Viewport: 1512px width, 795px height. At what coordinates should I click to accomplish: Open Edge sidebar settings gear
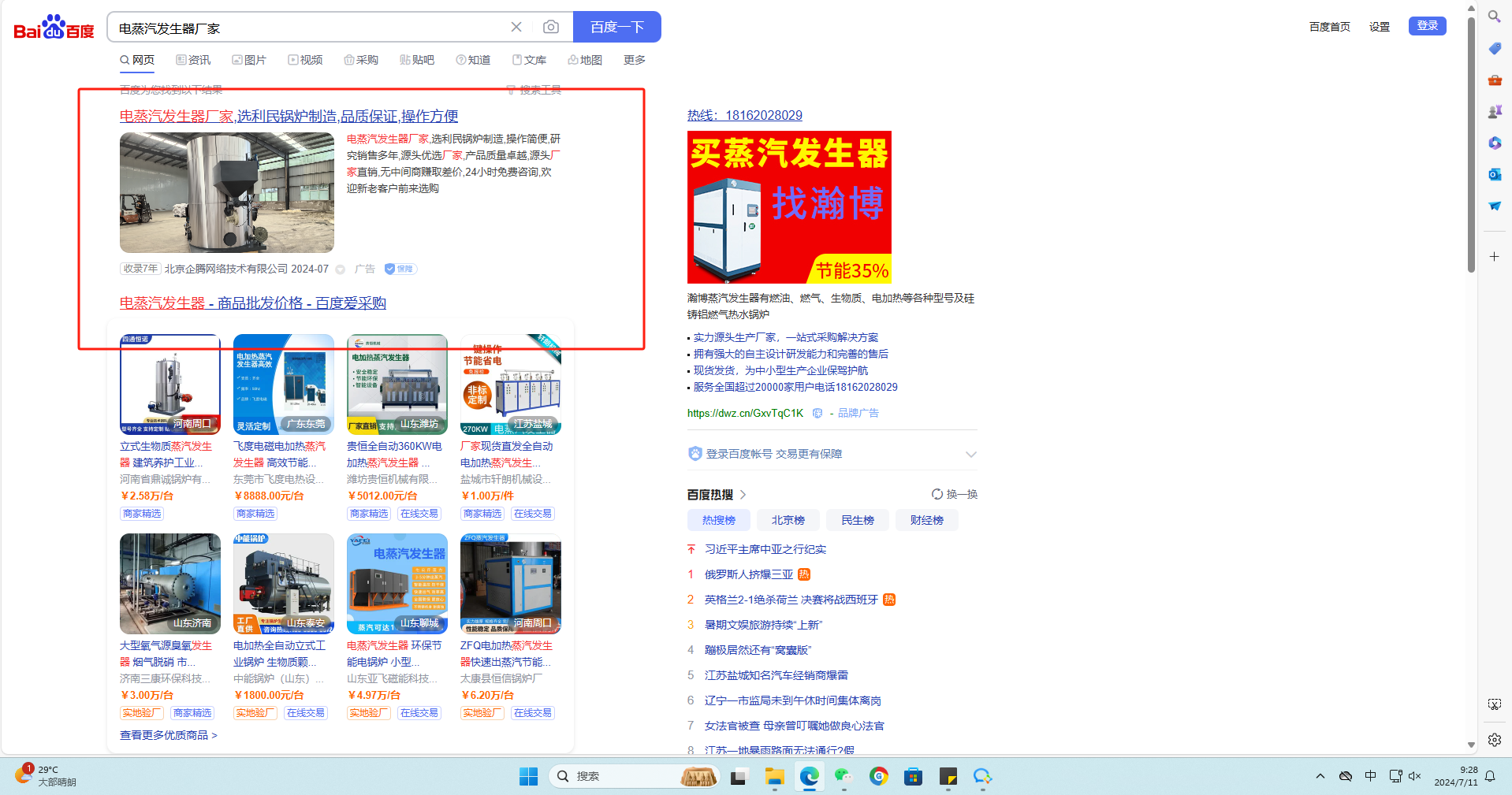pos(1495,741)
